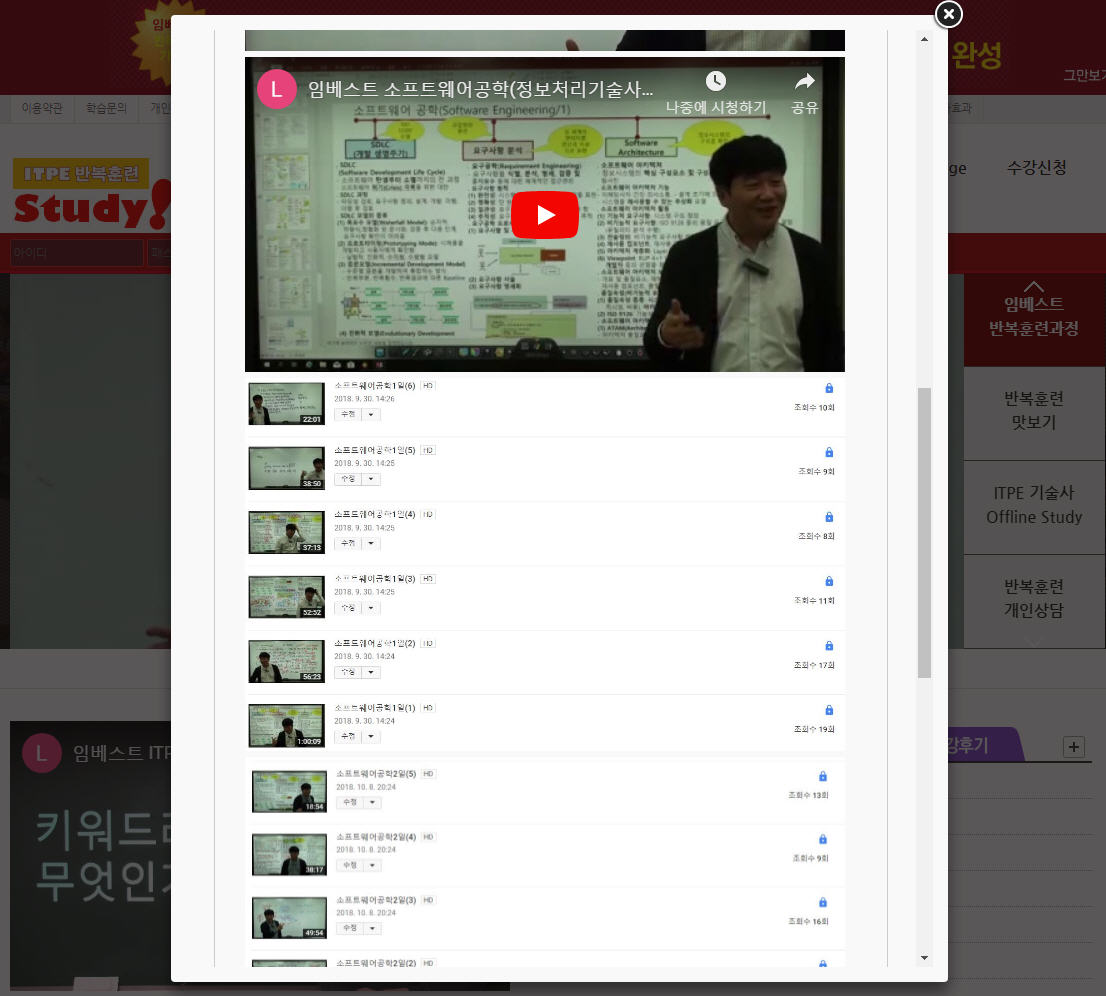Viewport: 1106px width, 996px height.
Task: Open 학습문의 in the background page menu
Action: pos(106,108)
